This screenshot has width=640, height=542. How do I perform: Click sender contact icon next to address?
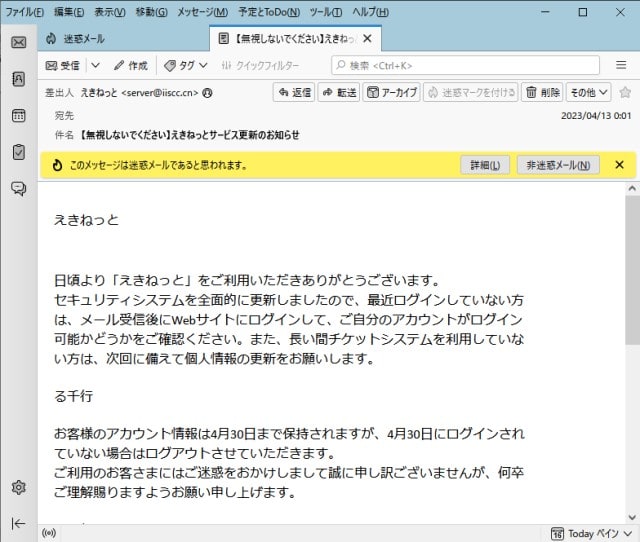(207, 93)
